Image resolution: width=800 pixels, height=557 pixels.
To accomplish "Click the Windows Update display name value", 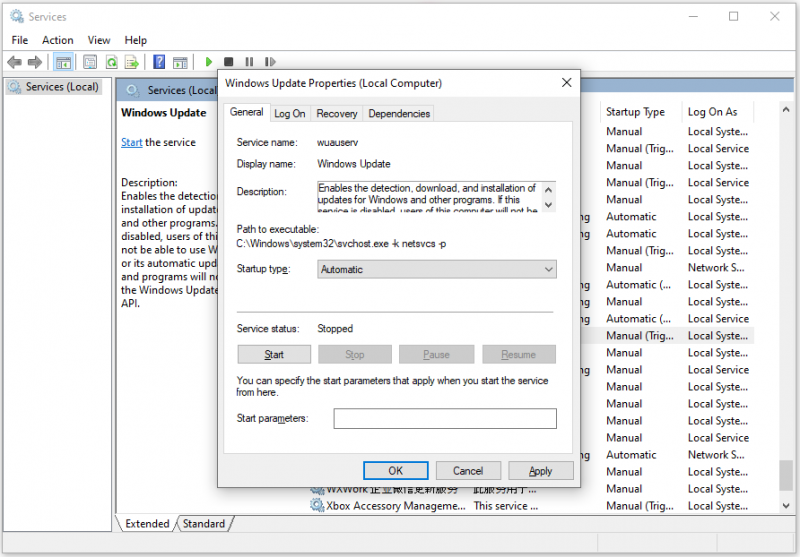I will click(354, 164).
